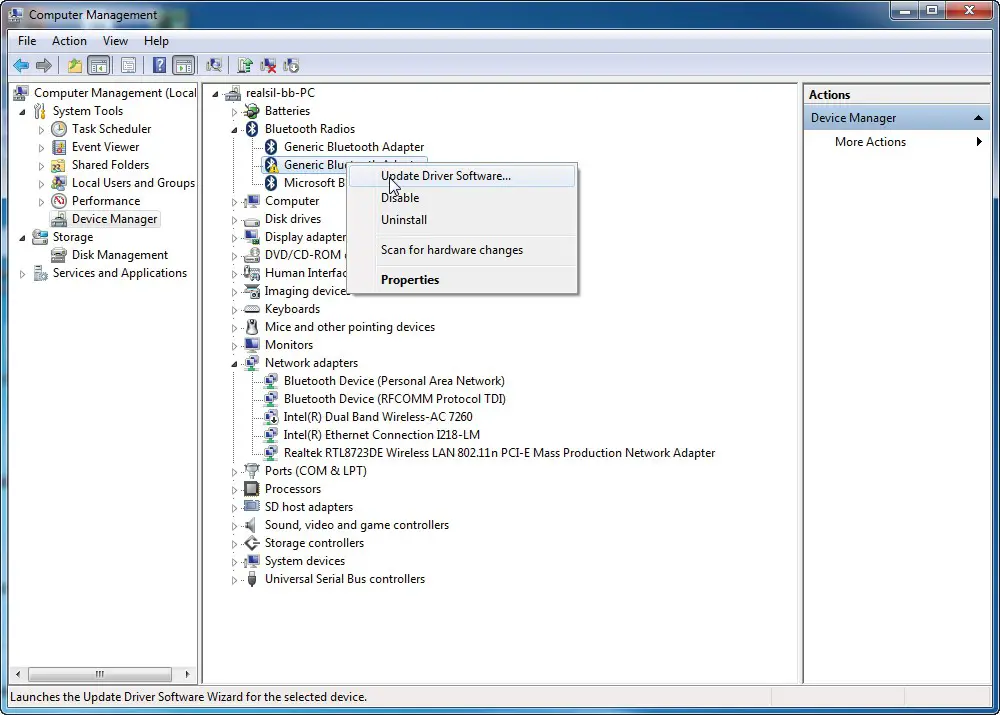Collapse the System Tools node
The image size is (1000, 715).
[22, 112]
